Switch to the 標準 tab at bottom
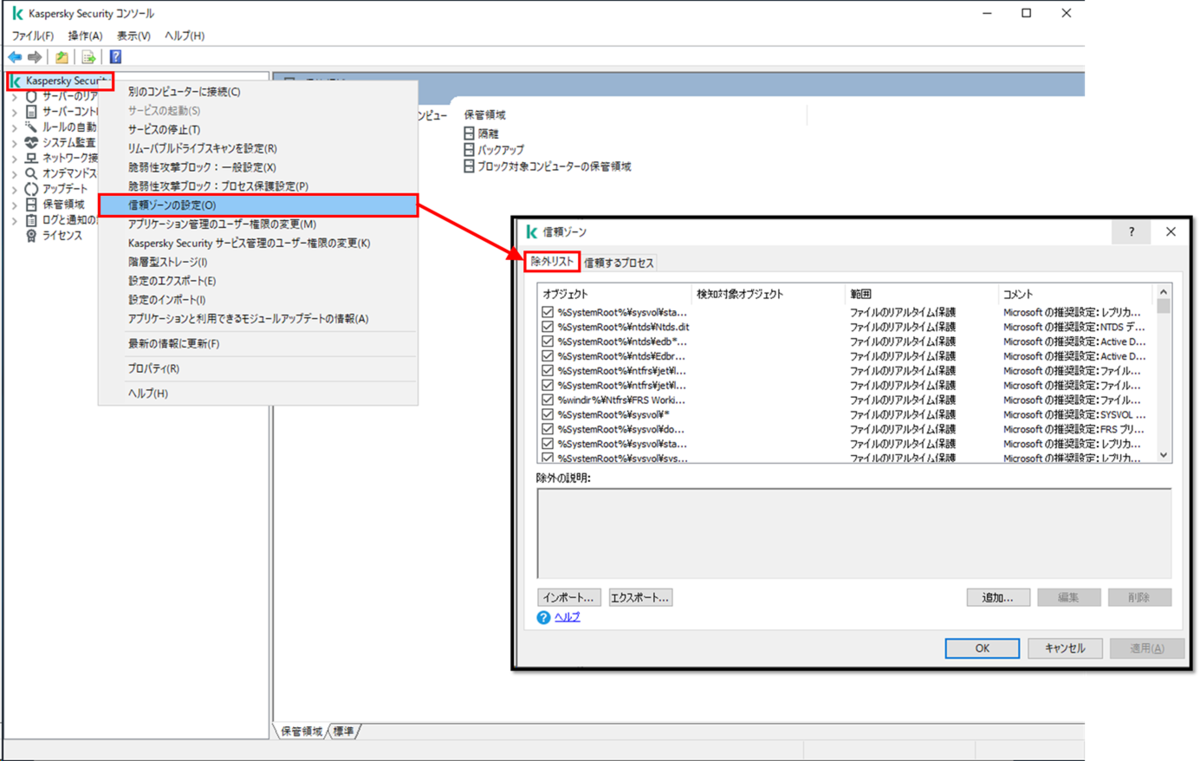1200x761 pixels. [345, 732]
